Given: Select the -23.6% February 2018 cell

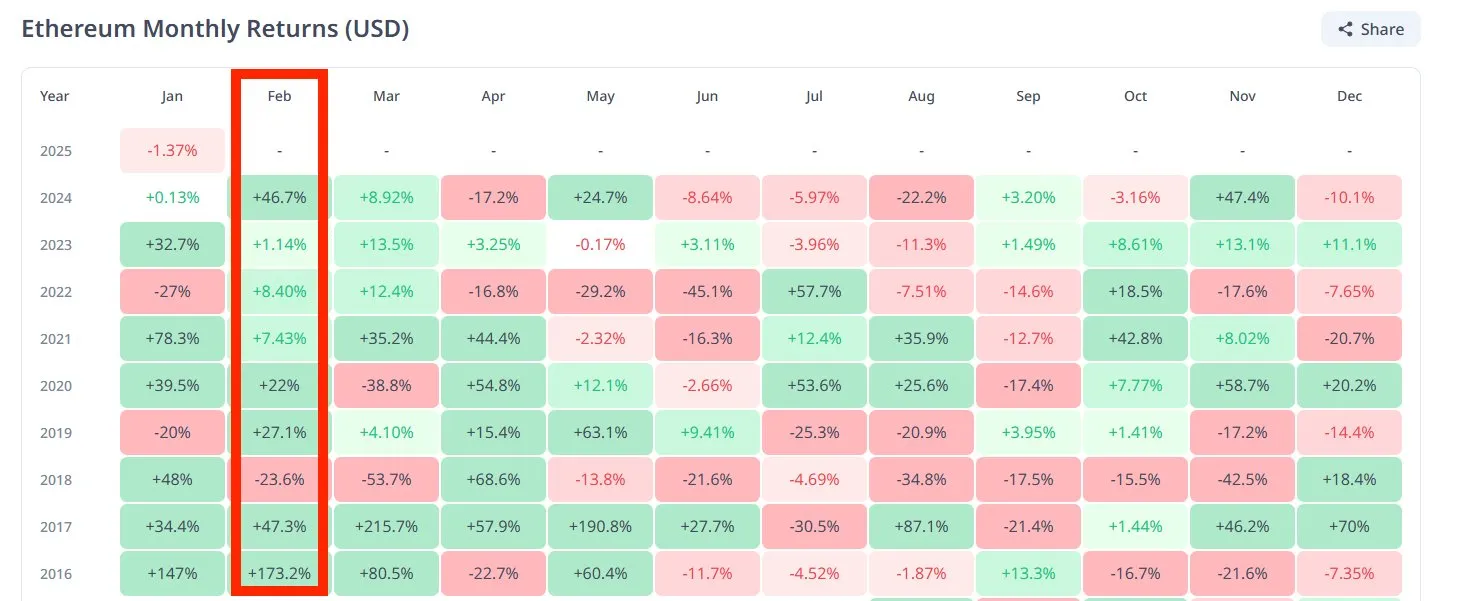Looking at the screenshot, I should pos(278,479).
